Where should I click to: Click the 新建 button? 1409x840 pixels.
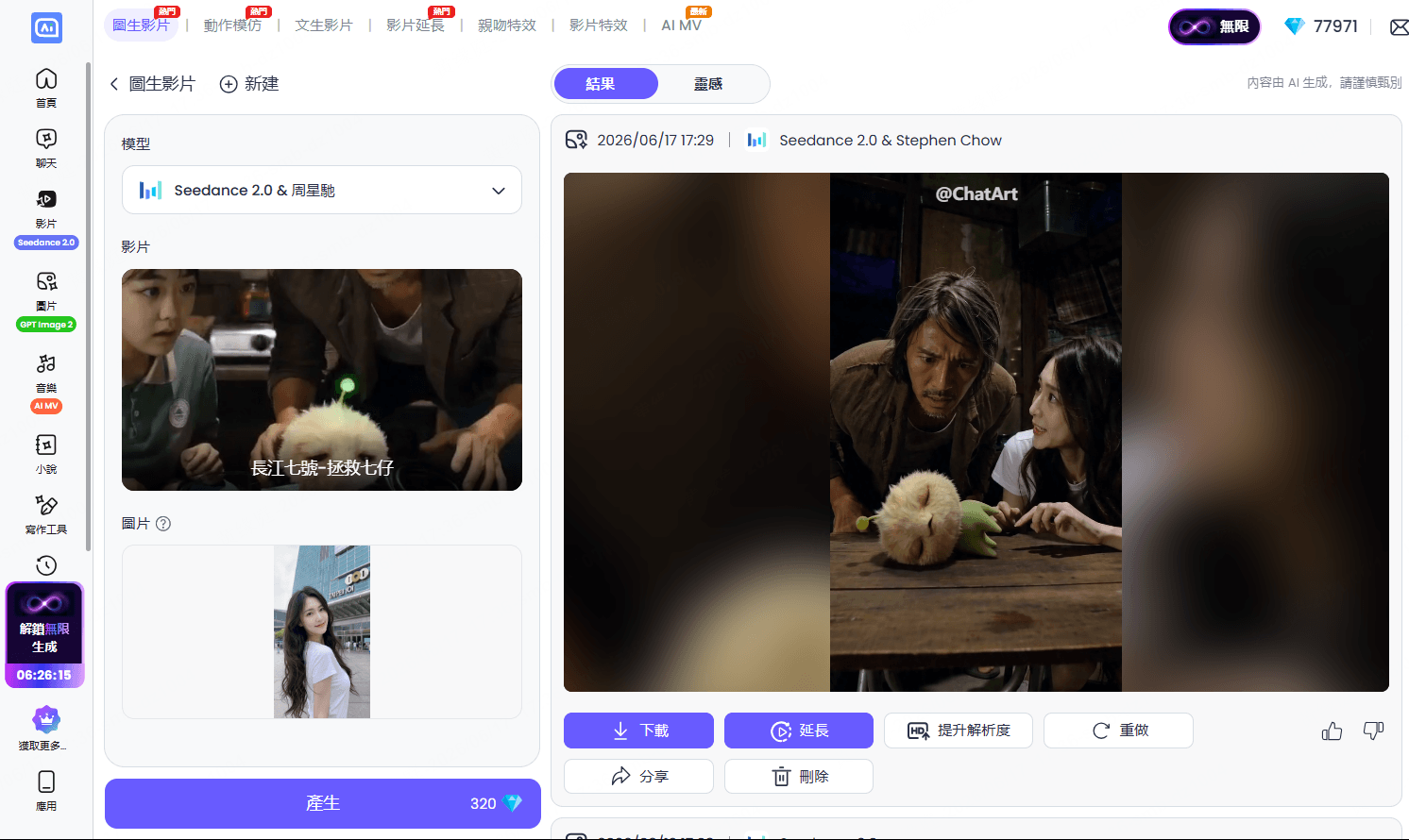click(x=249, y=84)
